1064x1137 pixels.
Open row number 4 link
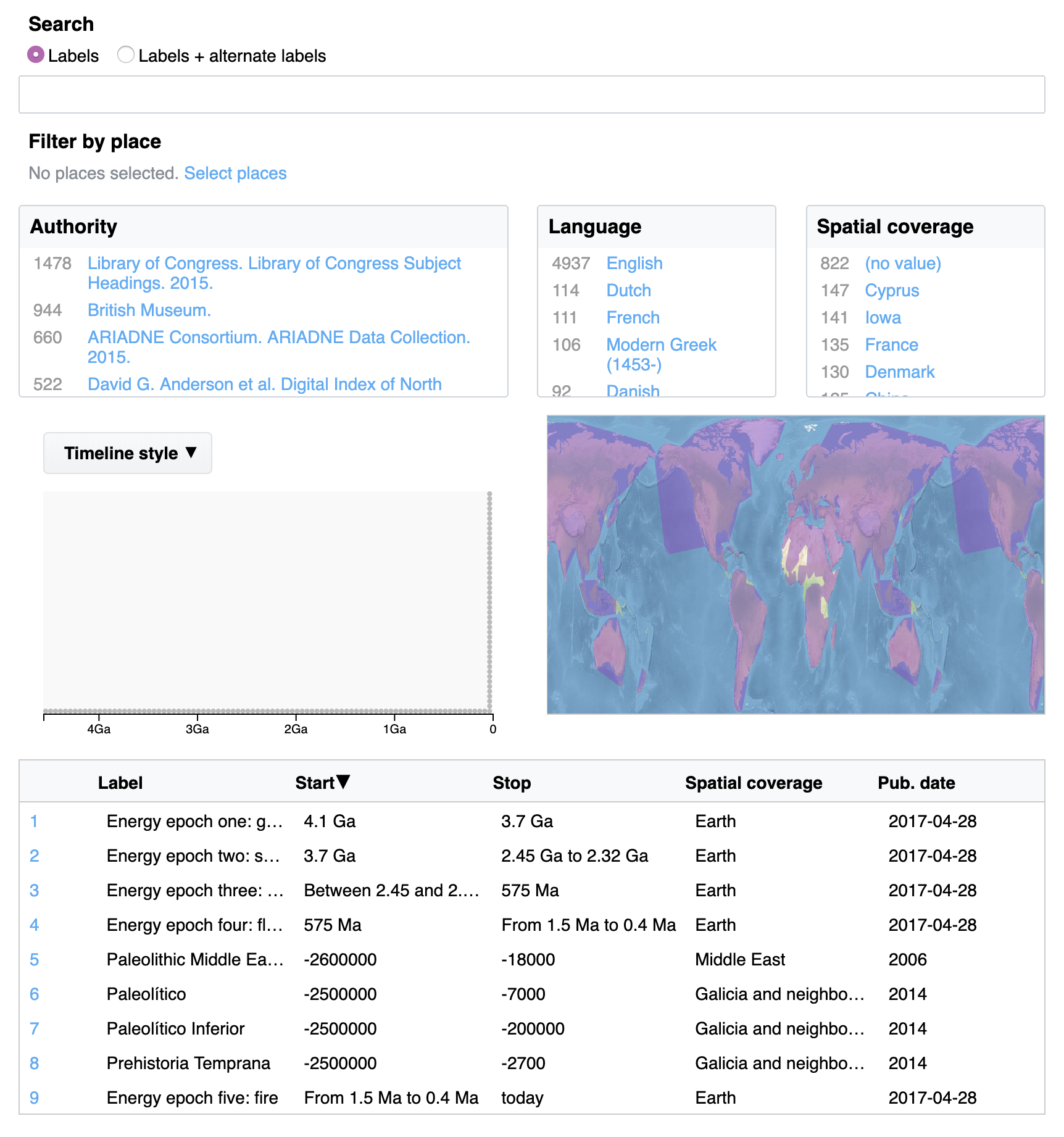pos(34,925)
